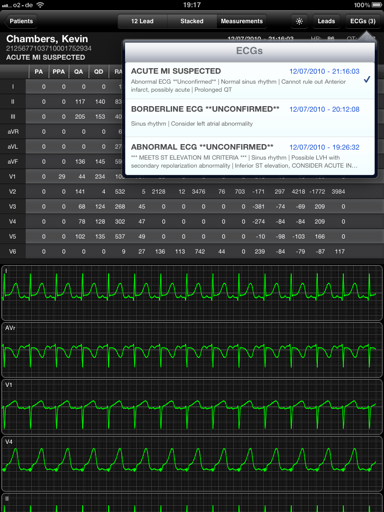The image size is (384, 512).
Task: Click the patient name Chambers, Kevin
Action: coord(47,39)
